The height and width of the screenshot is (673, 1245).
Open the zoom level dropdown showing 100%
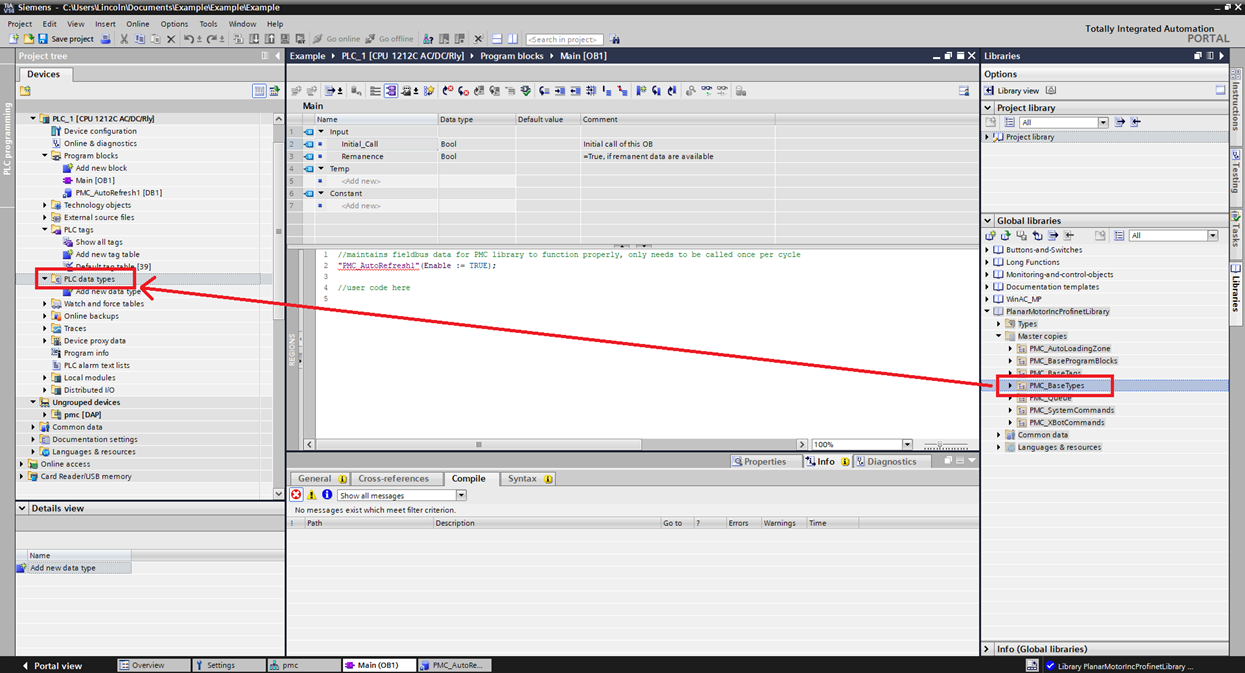pos(906,444)
